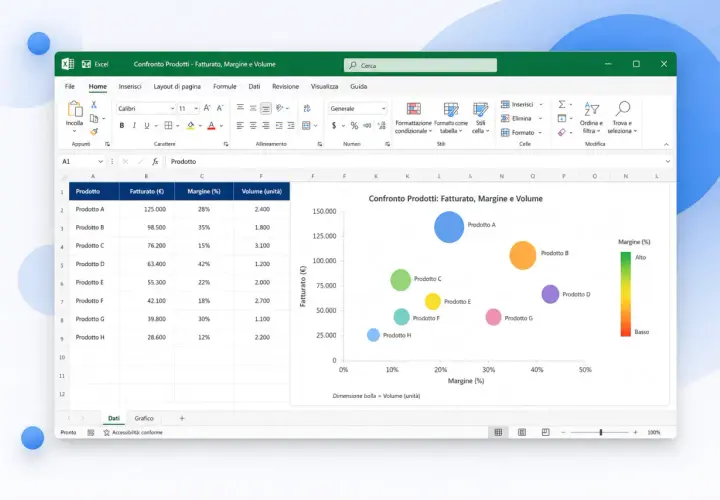Open the File menu
The height and width of the screenshot is (500, 720).
[x=70, y=86]
